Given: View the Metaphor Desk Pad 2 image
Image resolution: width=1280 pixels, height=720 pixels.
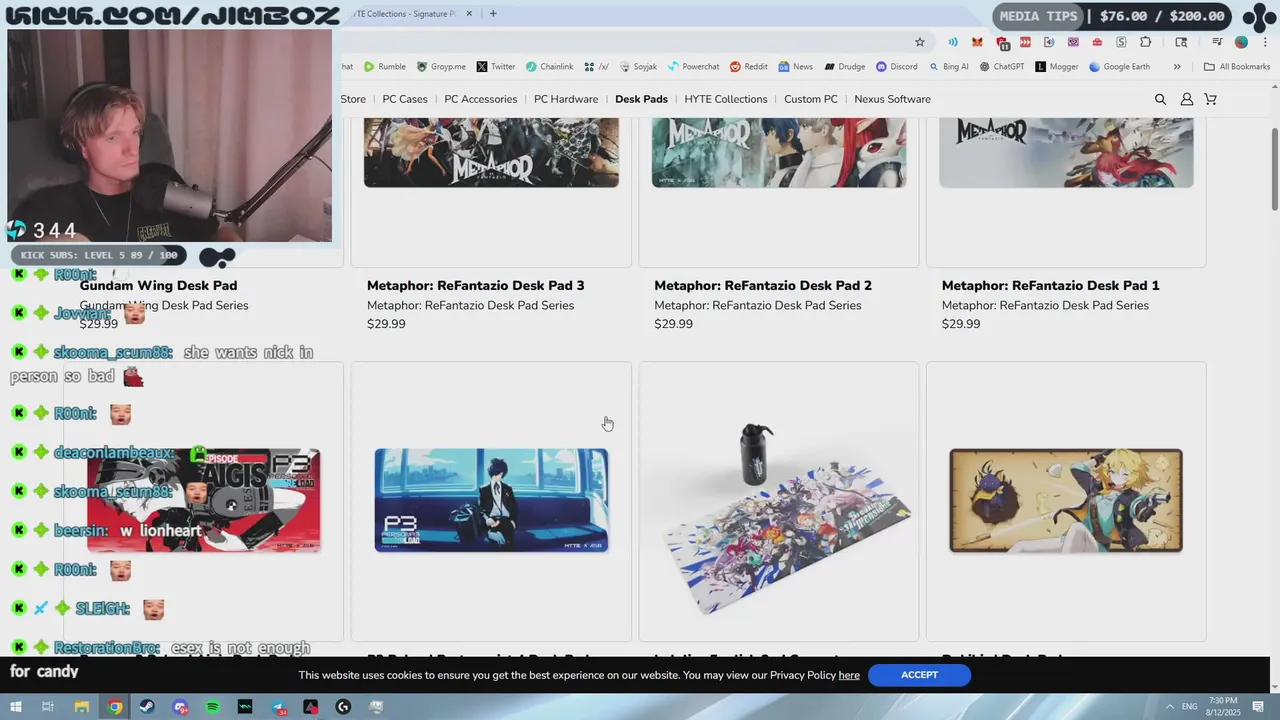Looking at the screenshot, I should tap(779, 152).
